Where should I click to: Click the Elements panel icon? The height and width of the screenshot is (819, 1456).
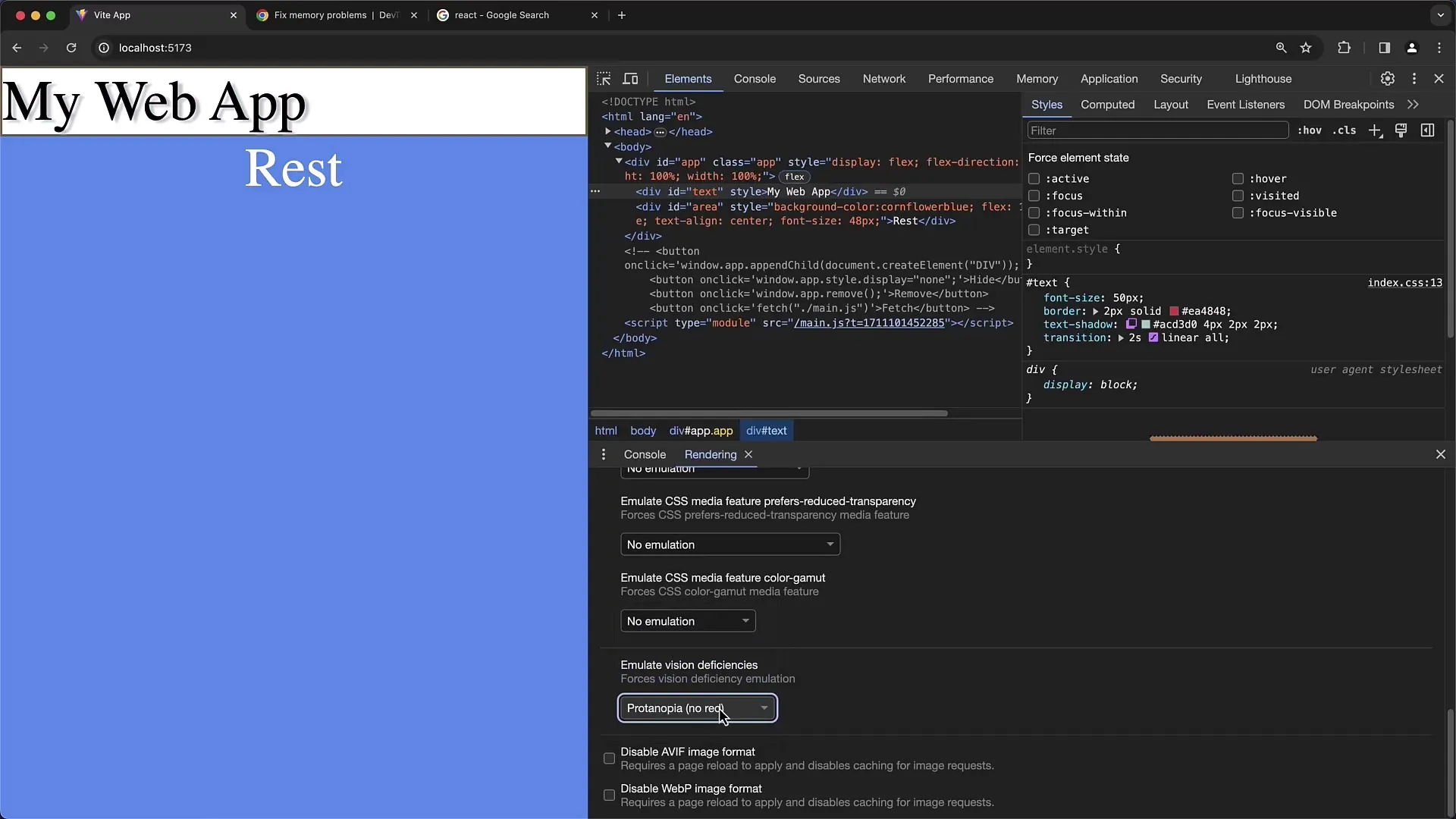pos(688,78)
